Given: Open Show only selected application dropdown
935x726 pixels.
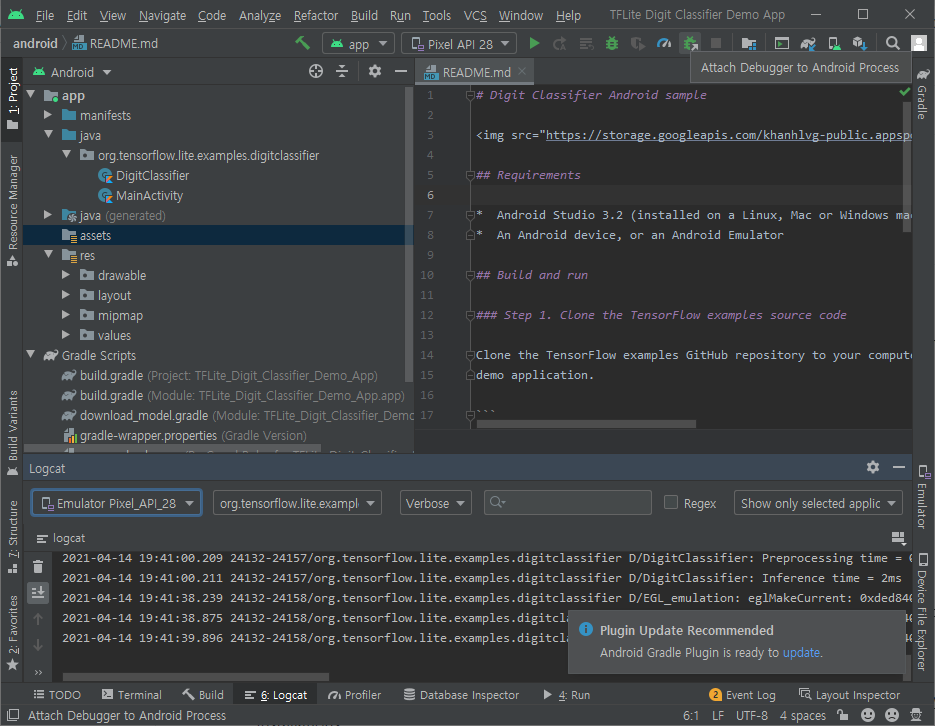Looking at the screenshot, I should pos(818,503).
